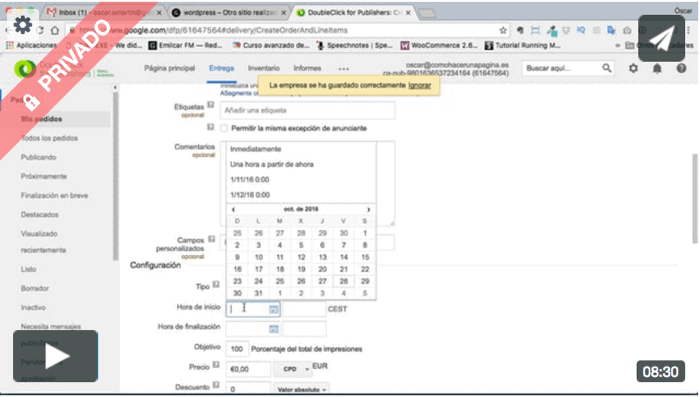
Task: Enable Permitir la misma excepción de anunciante
Action: tap(224, 129)
